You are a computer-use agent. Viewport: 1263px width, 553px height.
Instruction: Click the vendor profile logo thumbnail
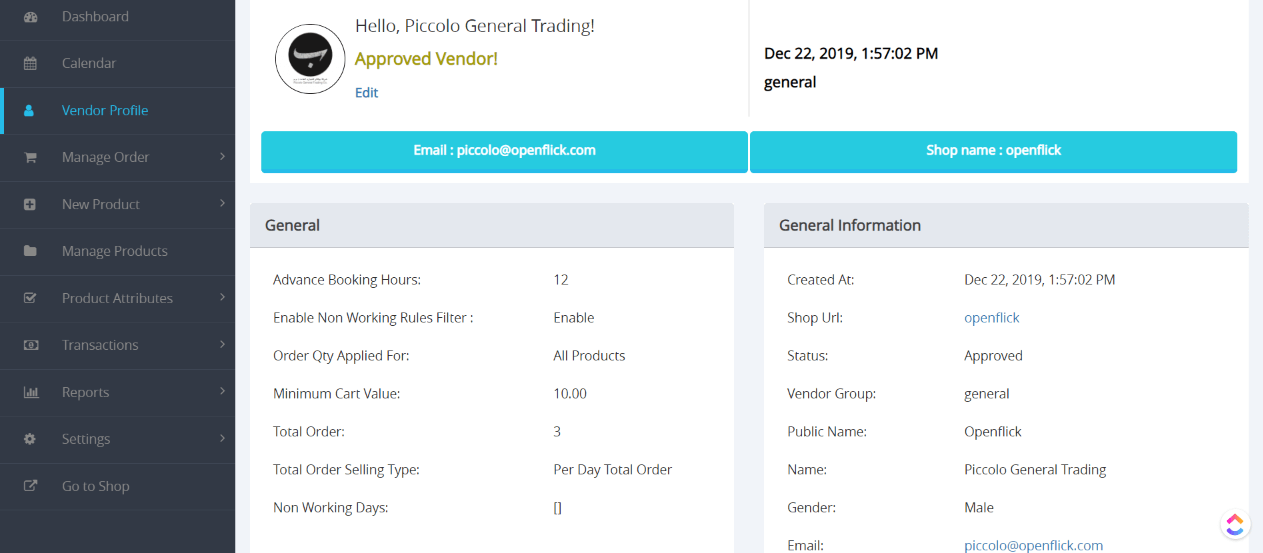310,60
